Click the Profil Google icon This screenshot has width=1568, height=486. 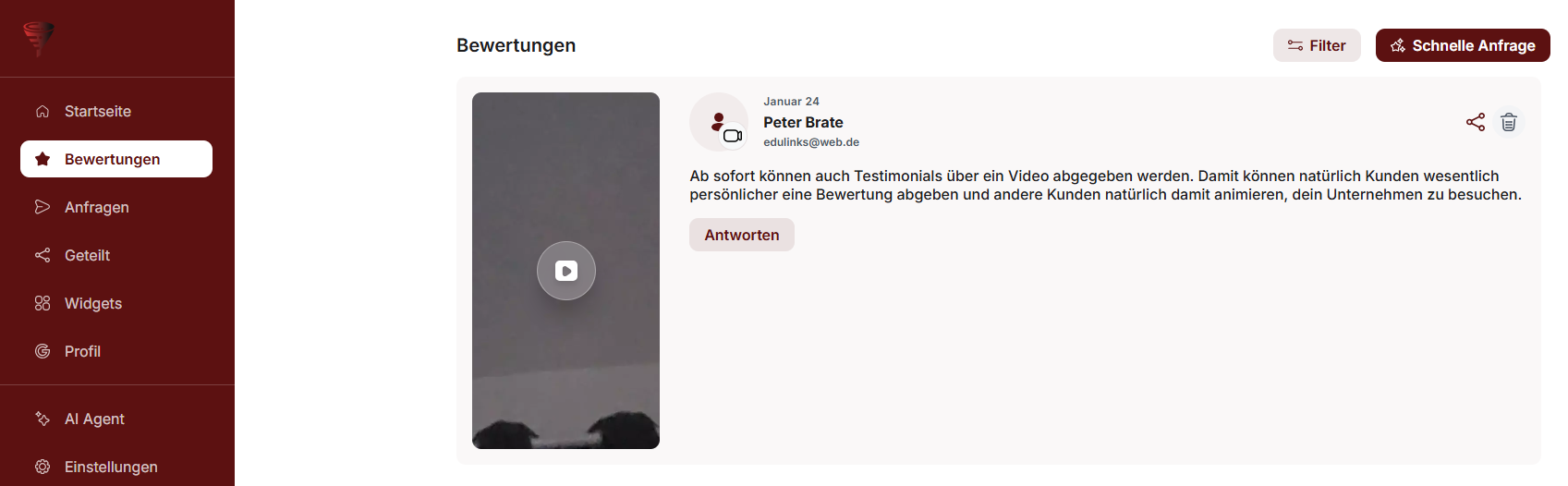click(x=43, y=351)
